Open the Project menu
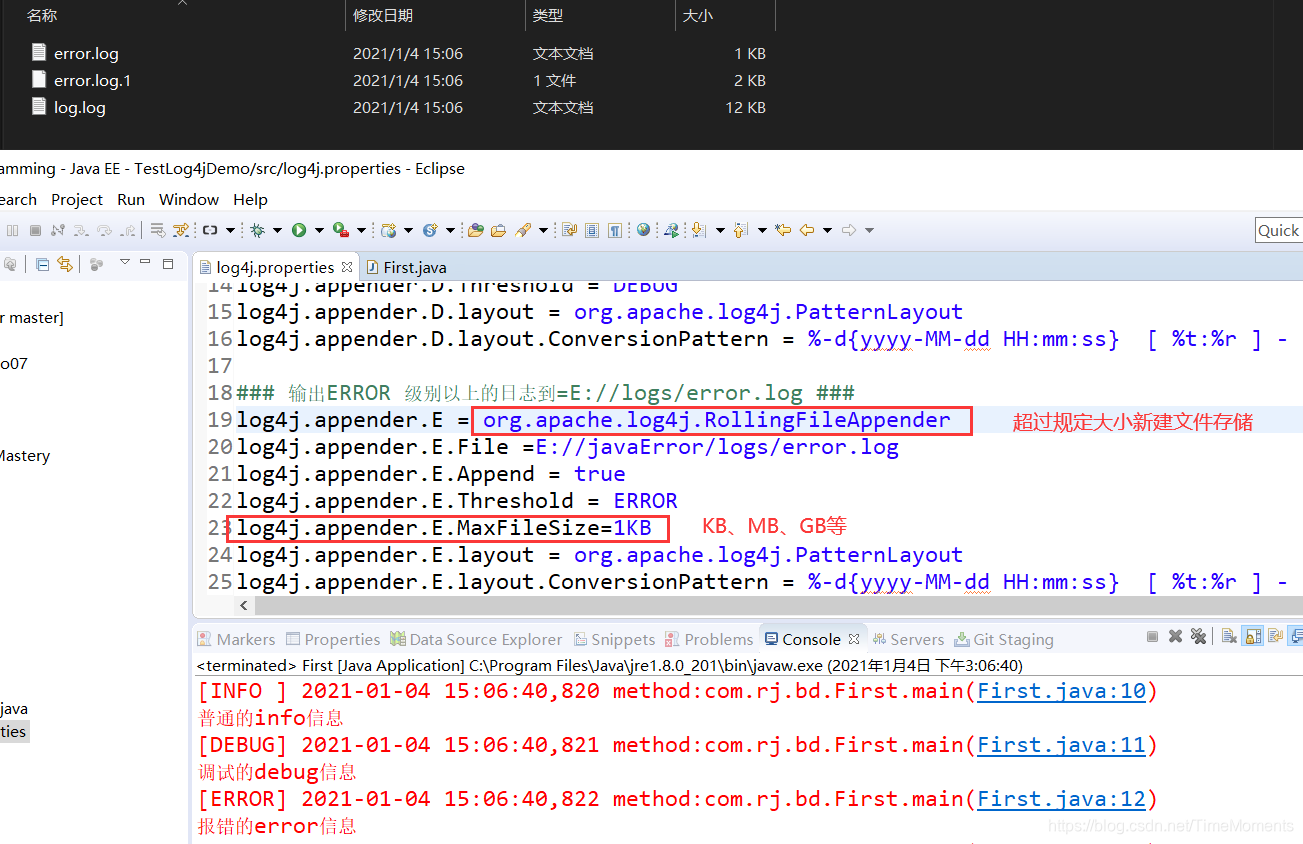1303x844 pixels. (77, 199)
